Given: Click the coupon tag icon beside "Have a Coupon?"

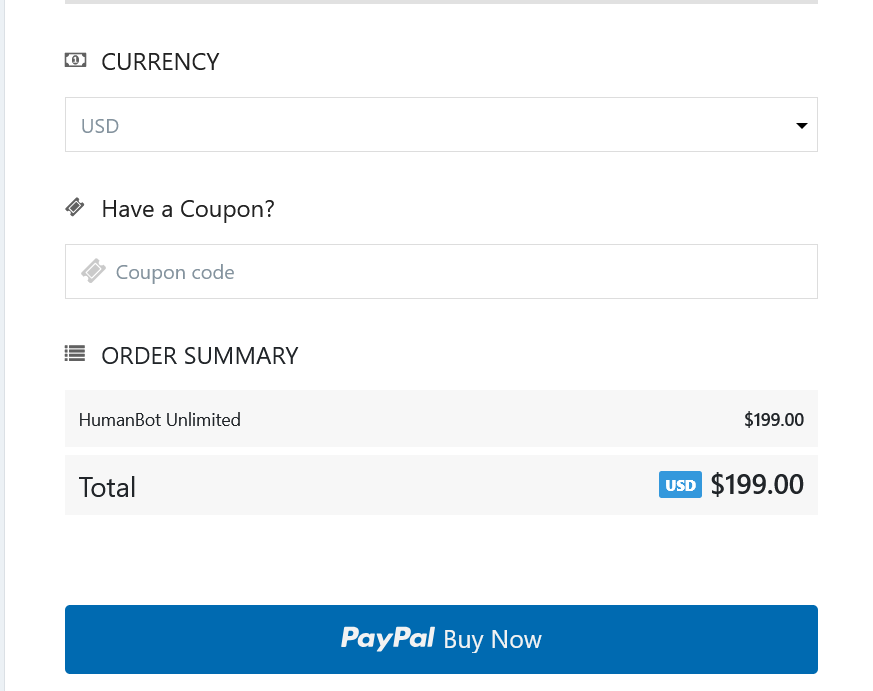Looking at the screenshot, I should pyautogui.click(x=75, y=206).
